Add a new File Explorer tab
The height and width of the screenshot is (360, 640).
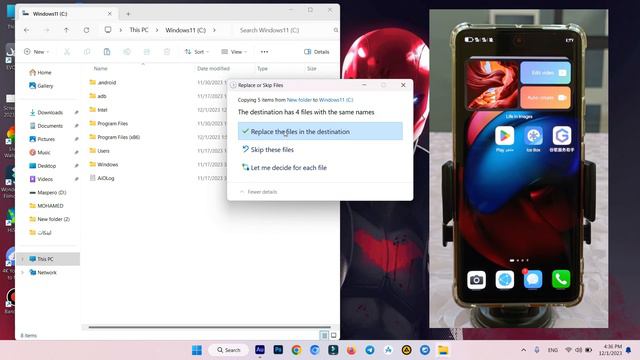[x=128, y=13]
